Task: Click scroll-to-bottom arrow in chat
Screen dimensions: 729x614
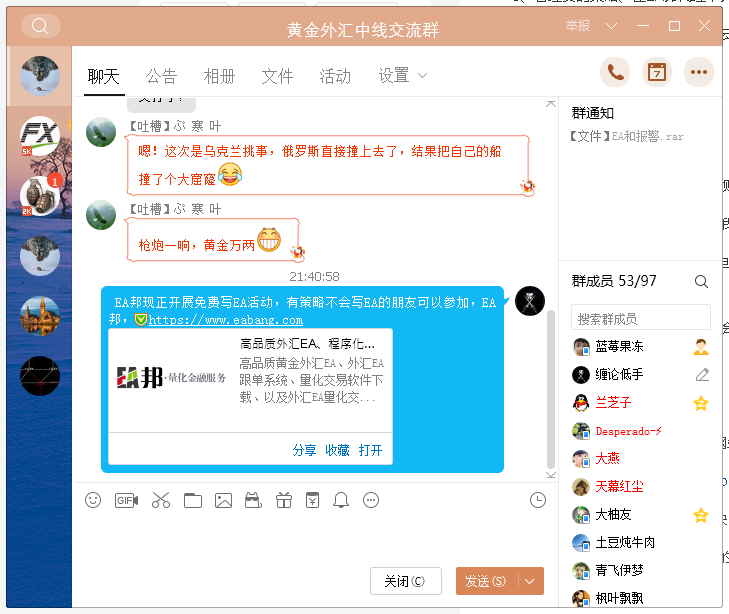Action: [551, 475]
